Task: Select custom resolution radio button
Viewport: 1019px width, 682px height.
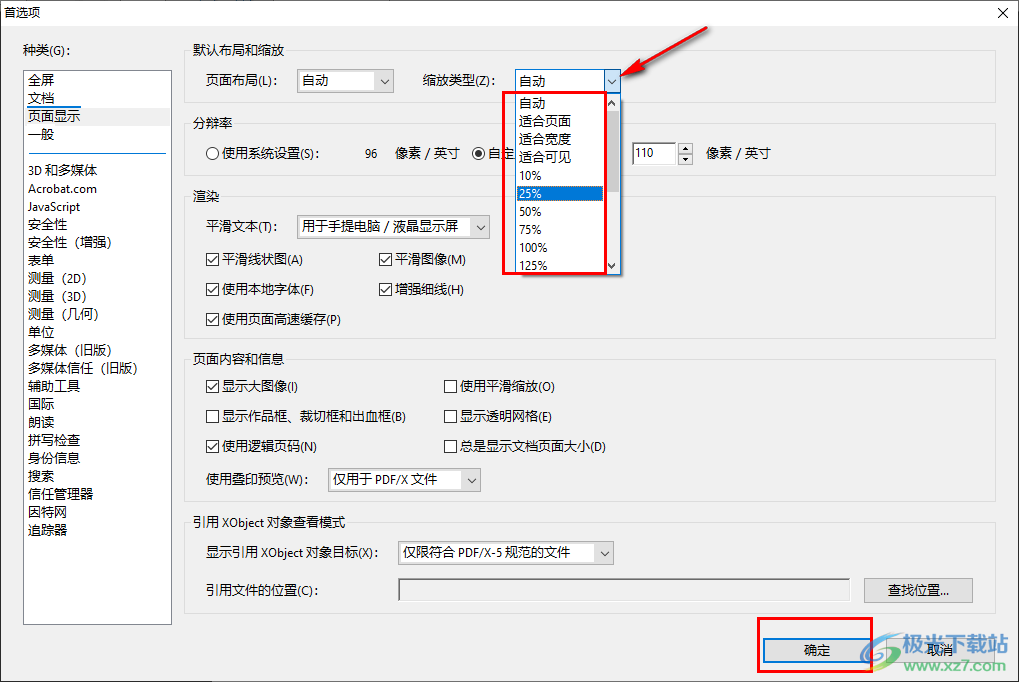Action: pos(478,153)
